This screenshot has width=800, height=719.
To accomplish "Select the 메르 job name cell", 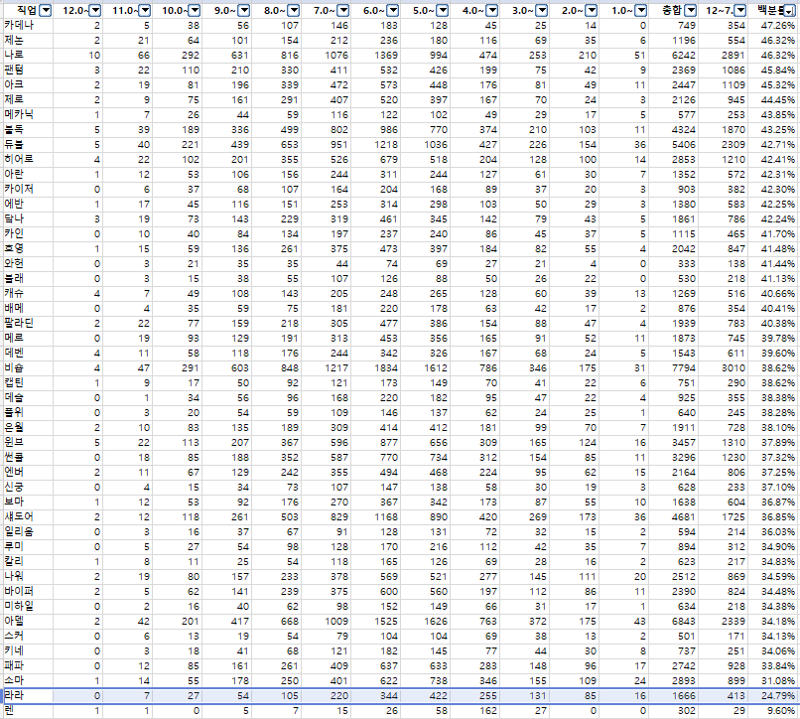I will click(x=28, y=338).
